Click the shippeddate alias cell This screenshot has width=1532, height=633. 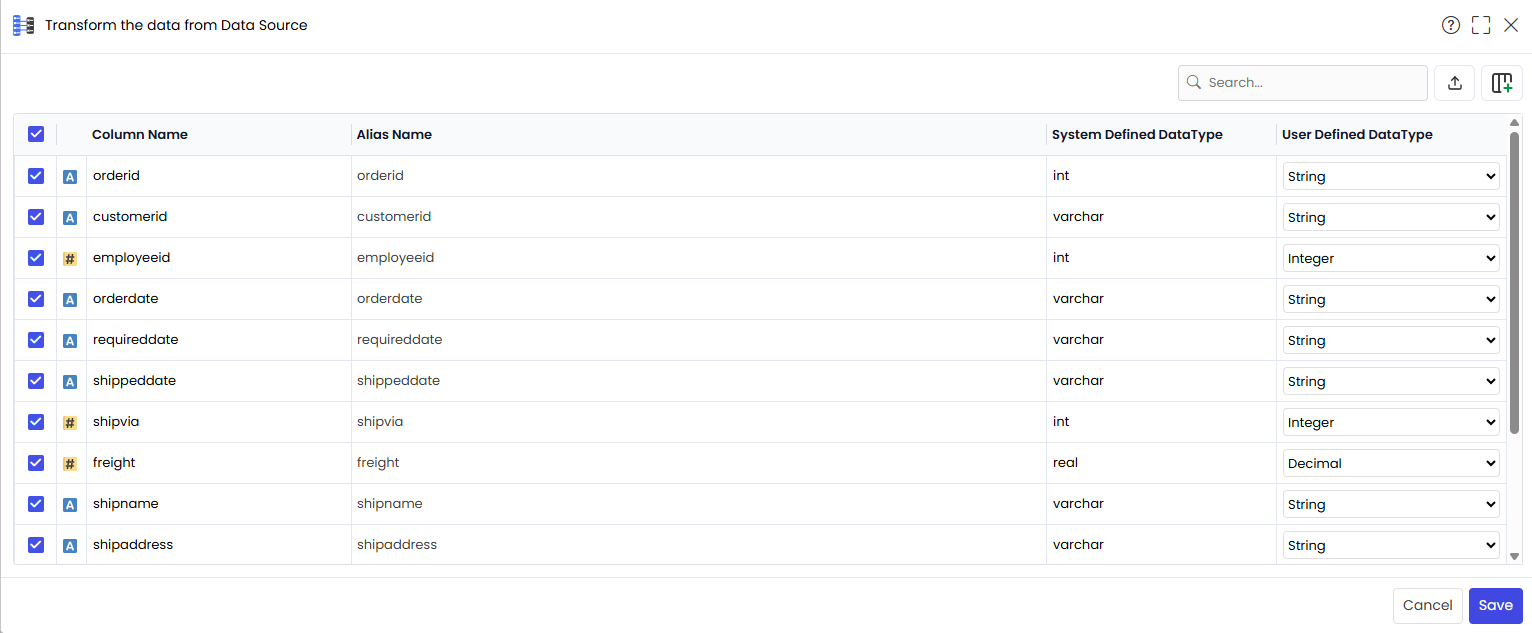(x=698, y=381)
